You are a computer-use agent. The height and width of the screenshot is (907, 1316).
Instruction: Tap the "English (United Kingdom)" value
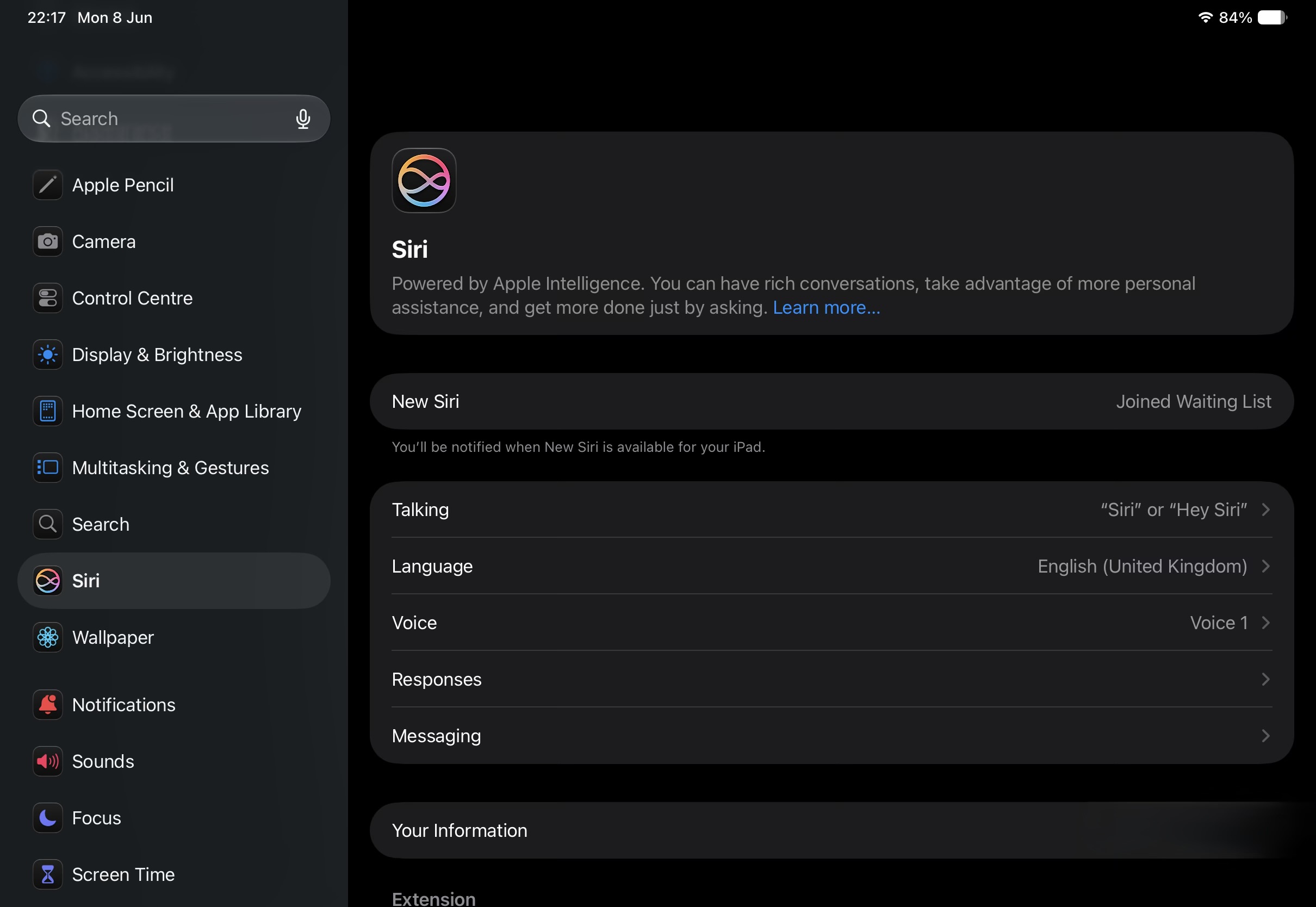[1142, 566]
